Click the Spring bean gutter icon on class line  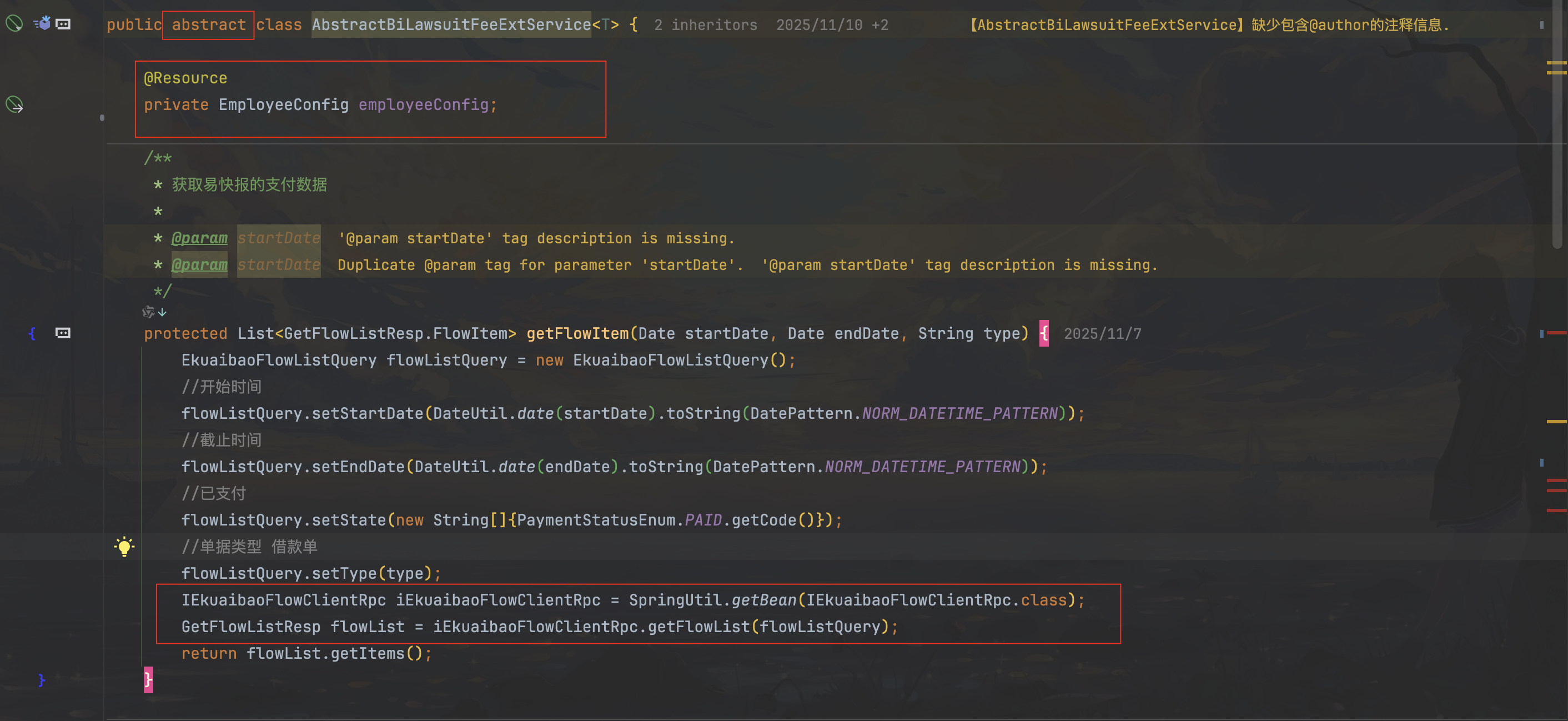click(14, 24)
